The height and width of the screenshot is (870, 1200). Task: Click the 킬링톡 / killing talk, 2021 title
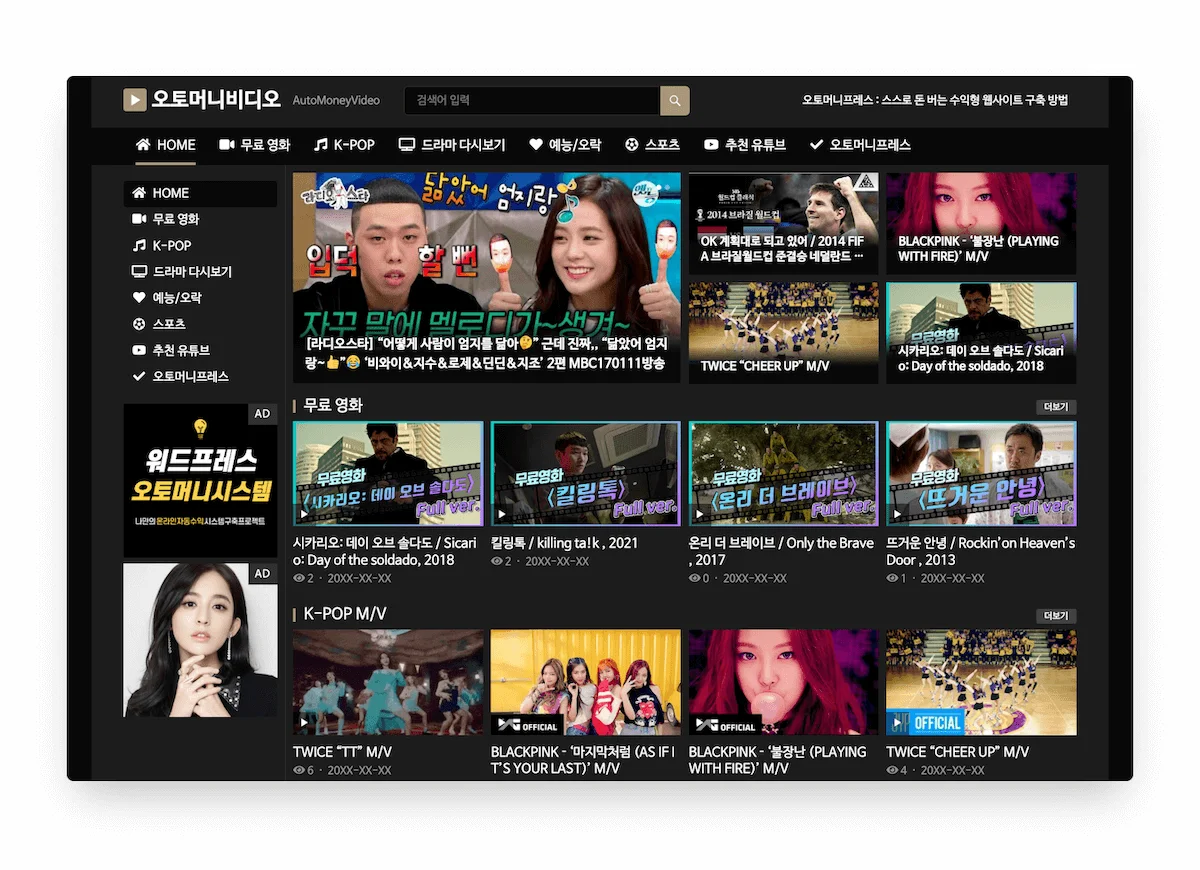[564, 543]
